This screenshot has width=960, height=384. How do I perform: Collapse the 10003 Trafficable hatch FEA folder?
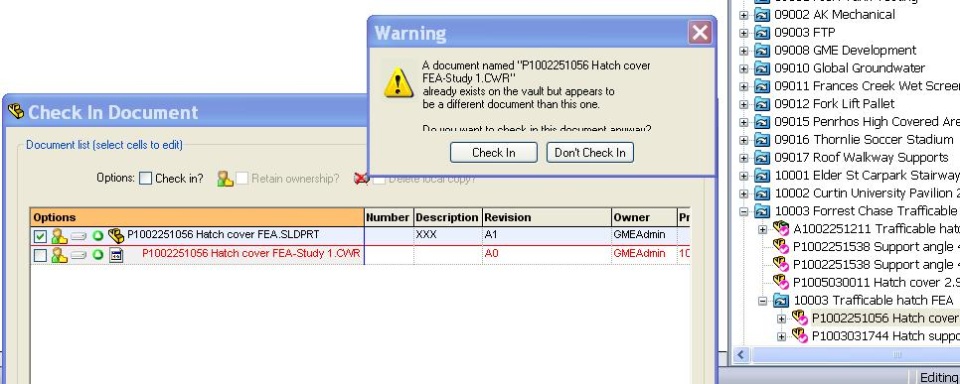(x=763, y=301)
